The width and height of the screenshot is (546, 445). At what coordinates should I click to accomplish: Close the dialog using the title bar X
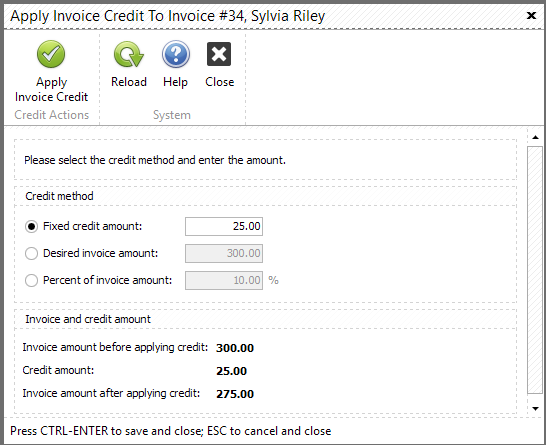point(531,15)
